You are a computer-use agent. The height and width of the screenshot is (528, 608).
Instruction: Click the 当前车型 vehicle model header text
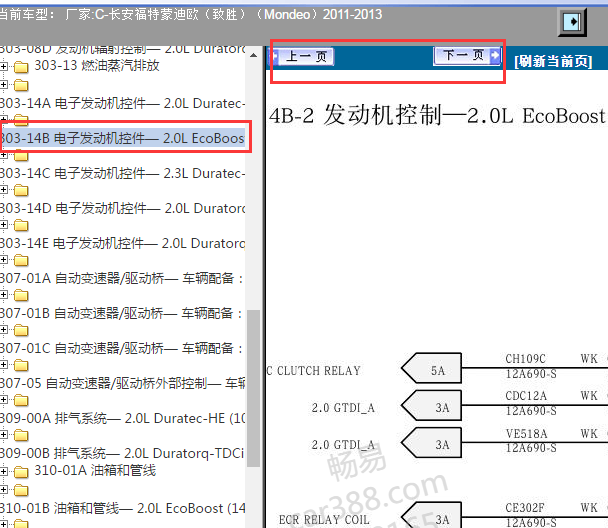(x=191, y=15)
